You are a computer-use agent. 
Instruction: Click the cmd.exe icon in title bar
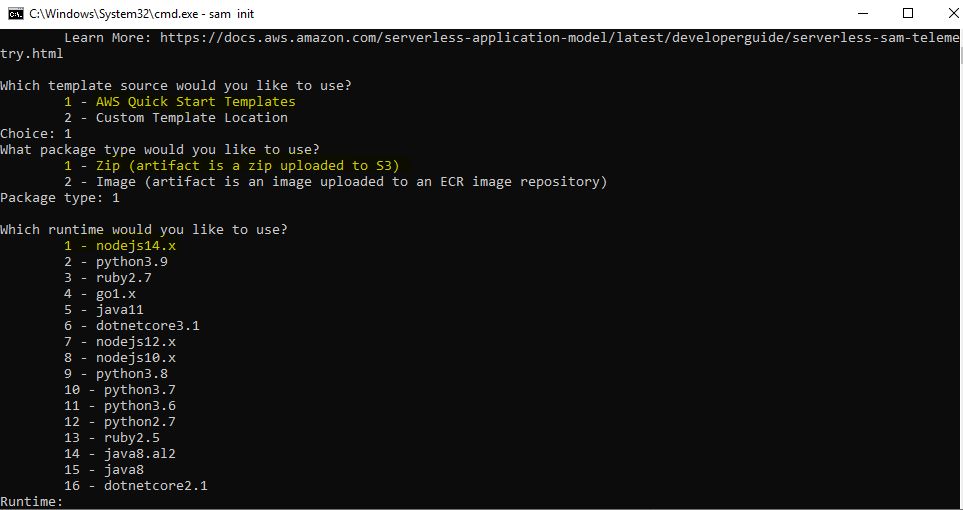point(15,13)
